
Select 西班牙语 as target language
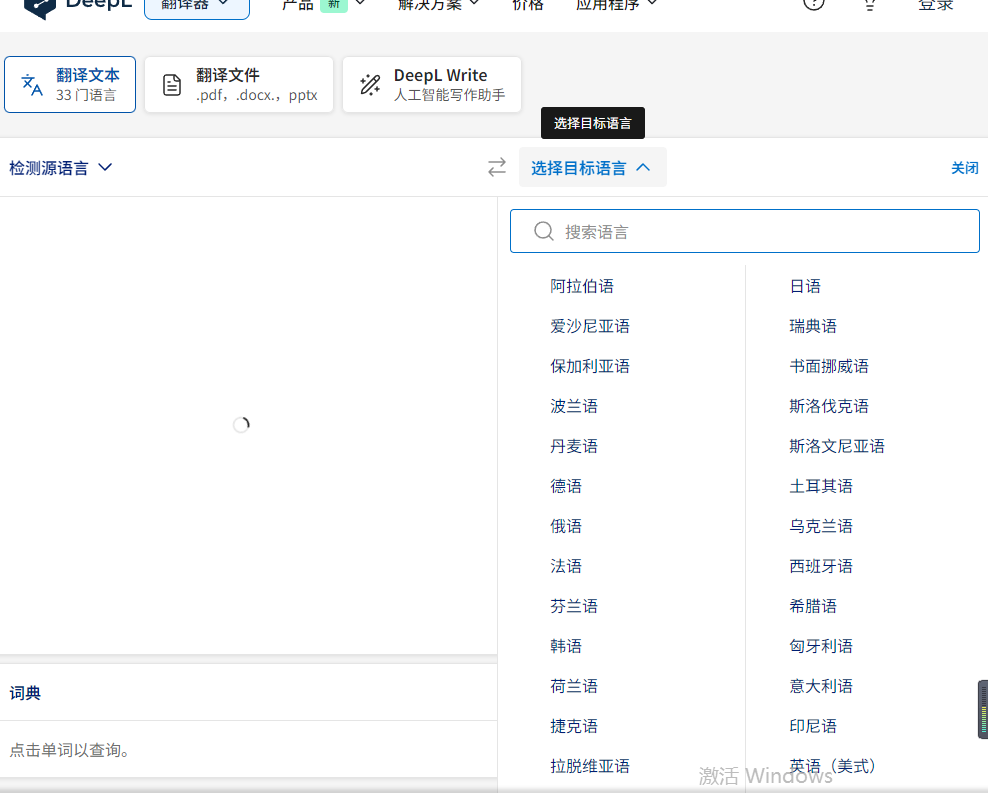(x=821, y=566)
